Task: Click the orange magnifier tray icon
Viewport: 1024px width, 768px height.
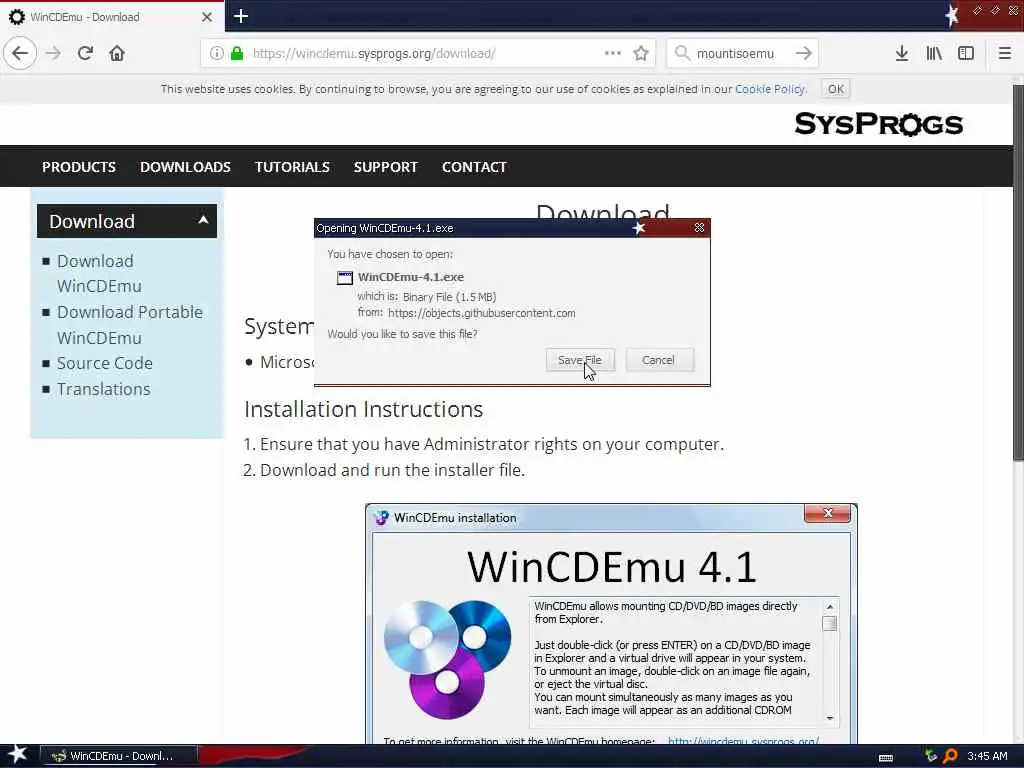Action: point(951,756)
